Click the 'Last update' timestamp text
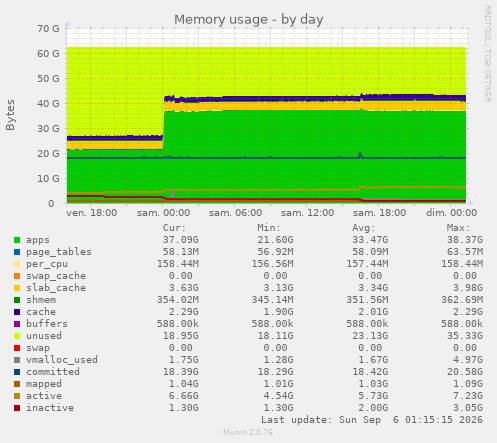This screenshot has height=443, width=497. (372, 420)
